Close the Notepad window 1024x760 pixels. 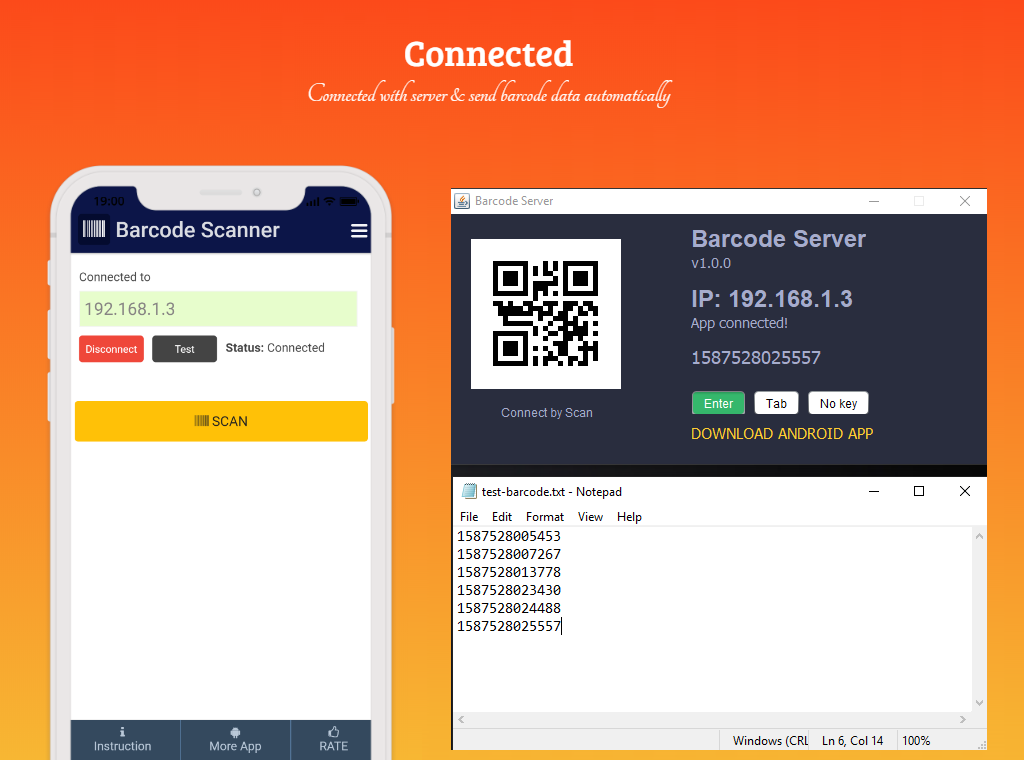tap(965, 491)
